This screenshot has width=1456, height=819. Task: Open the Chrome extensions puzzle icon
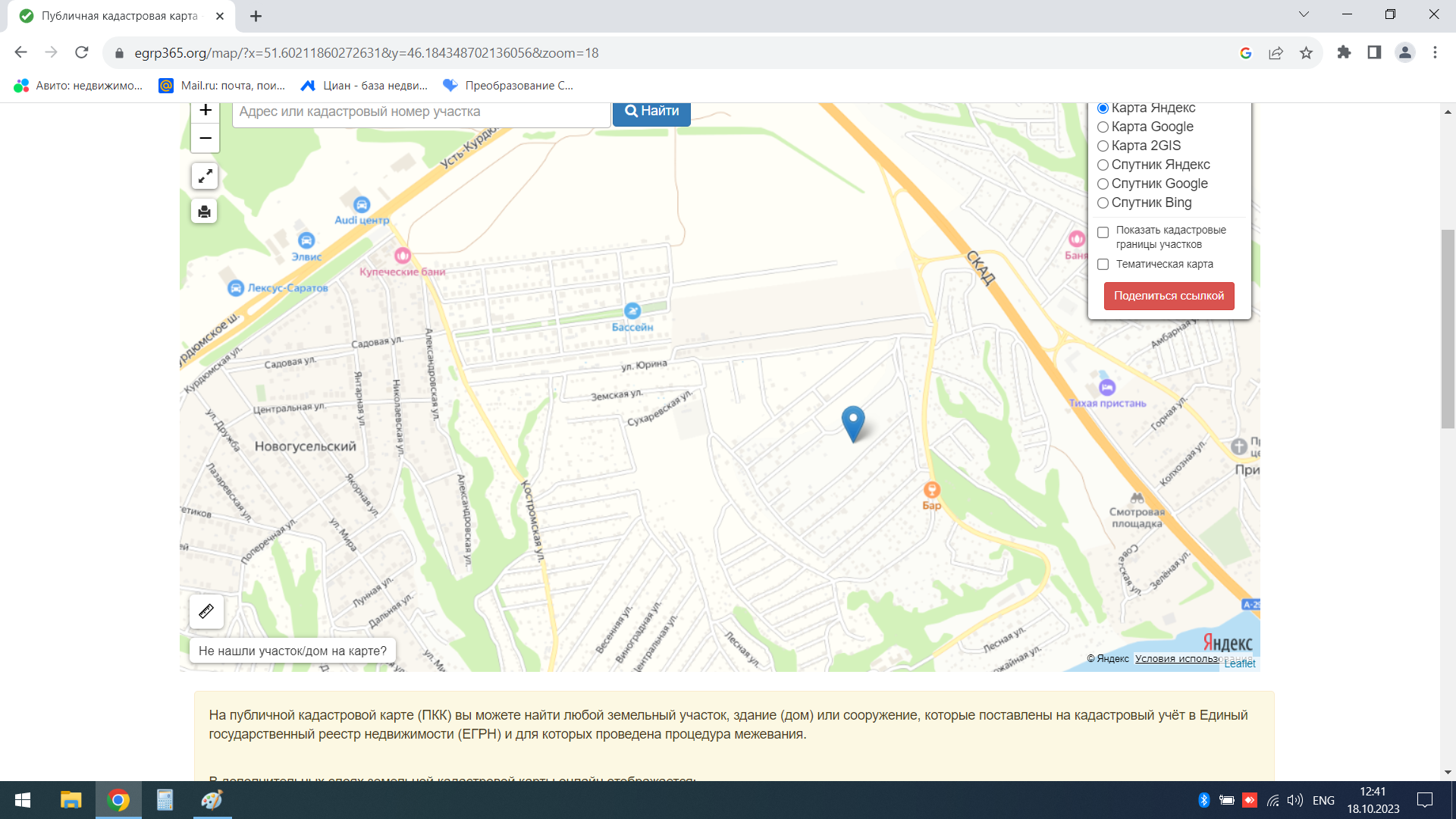[x=1344, y=53]
